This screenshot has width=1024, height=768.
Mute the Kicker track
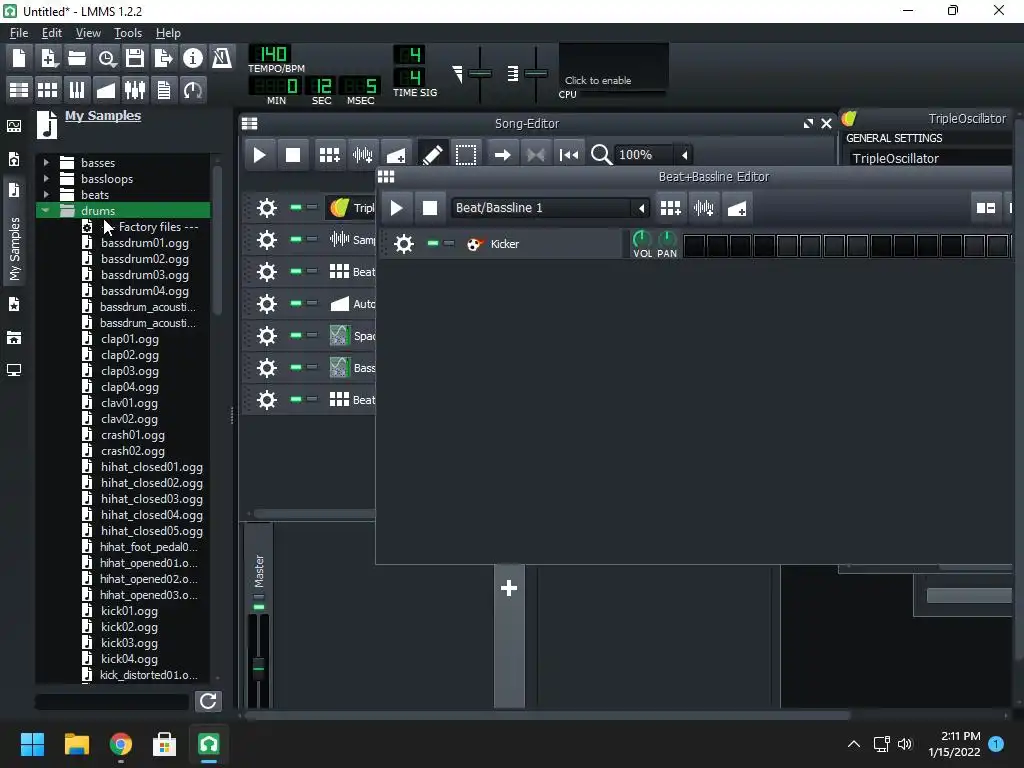(x=433, y=243)
